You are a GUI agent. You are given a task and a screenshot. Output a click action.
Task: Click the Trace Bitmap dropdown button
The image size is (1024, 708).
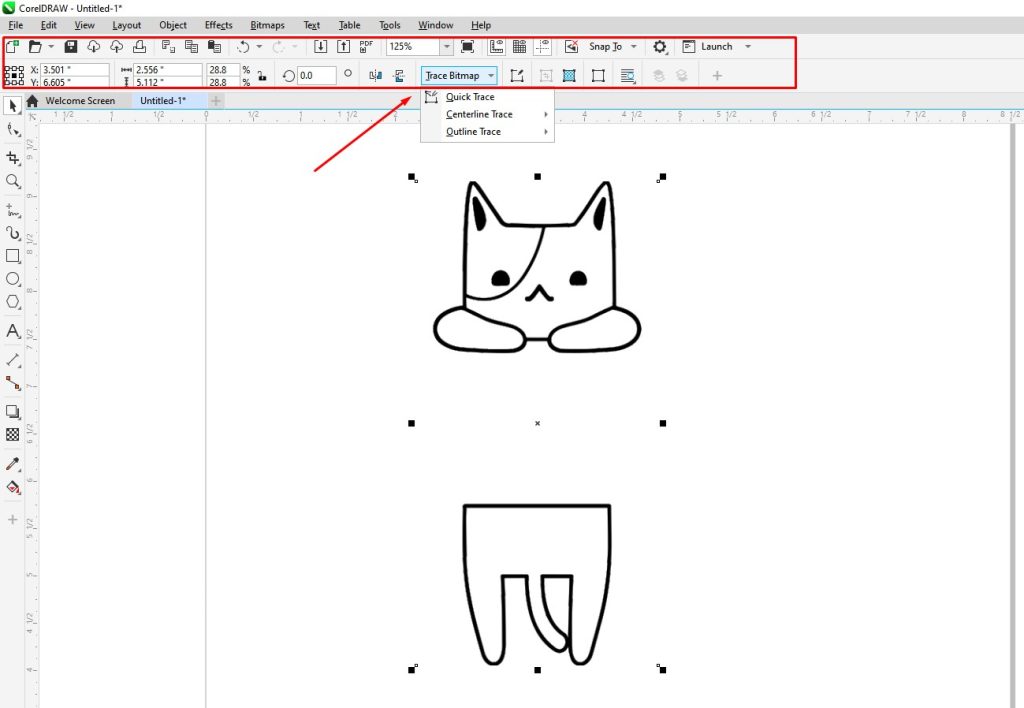point(459,76)
